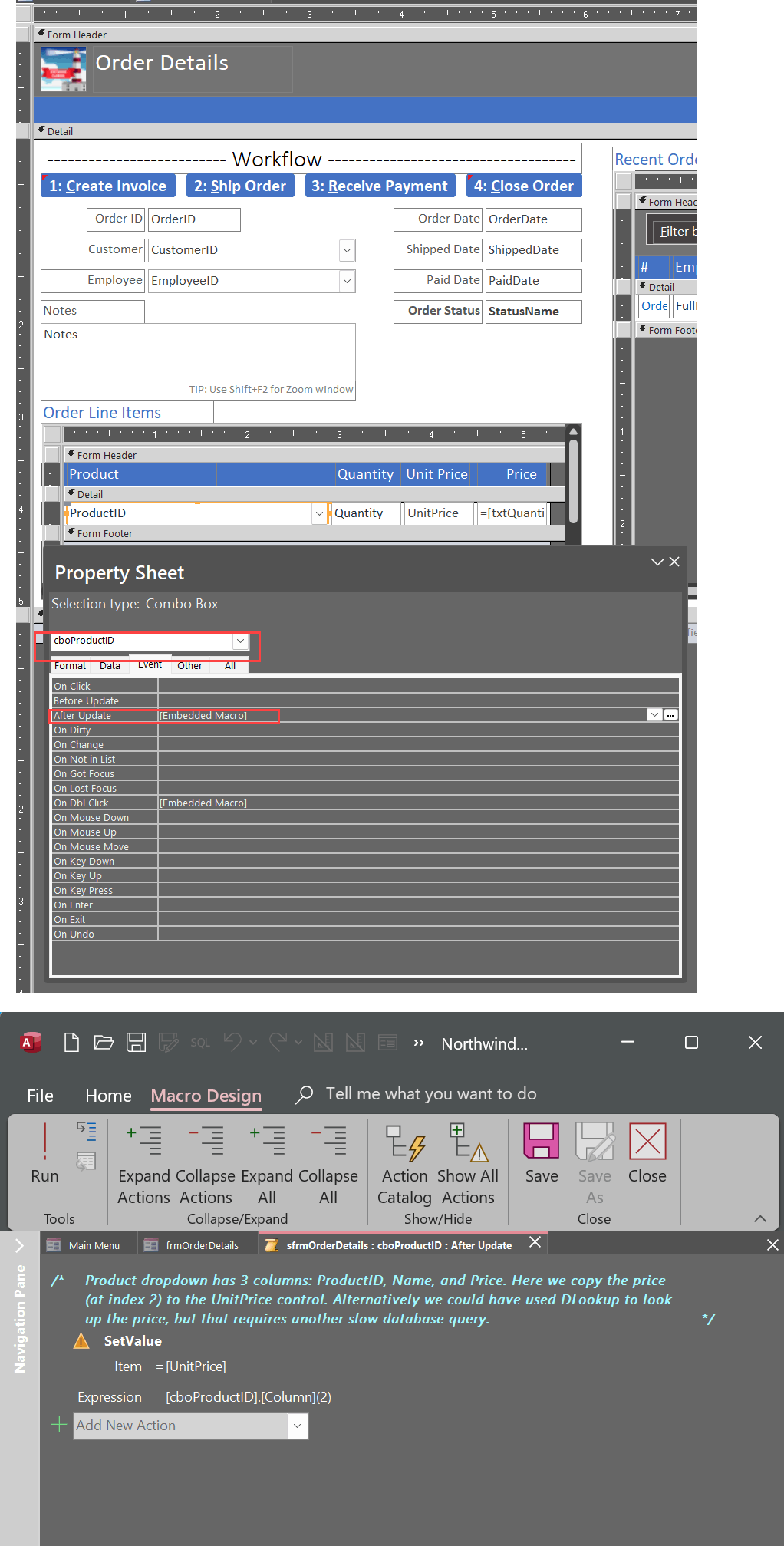Image resolution: width=784 pixels, height=1546 pixels.
Task: Click in Tell me what you want to do
Action: pyautogui.click(x=431, y=1094)
